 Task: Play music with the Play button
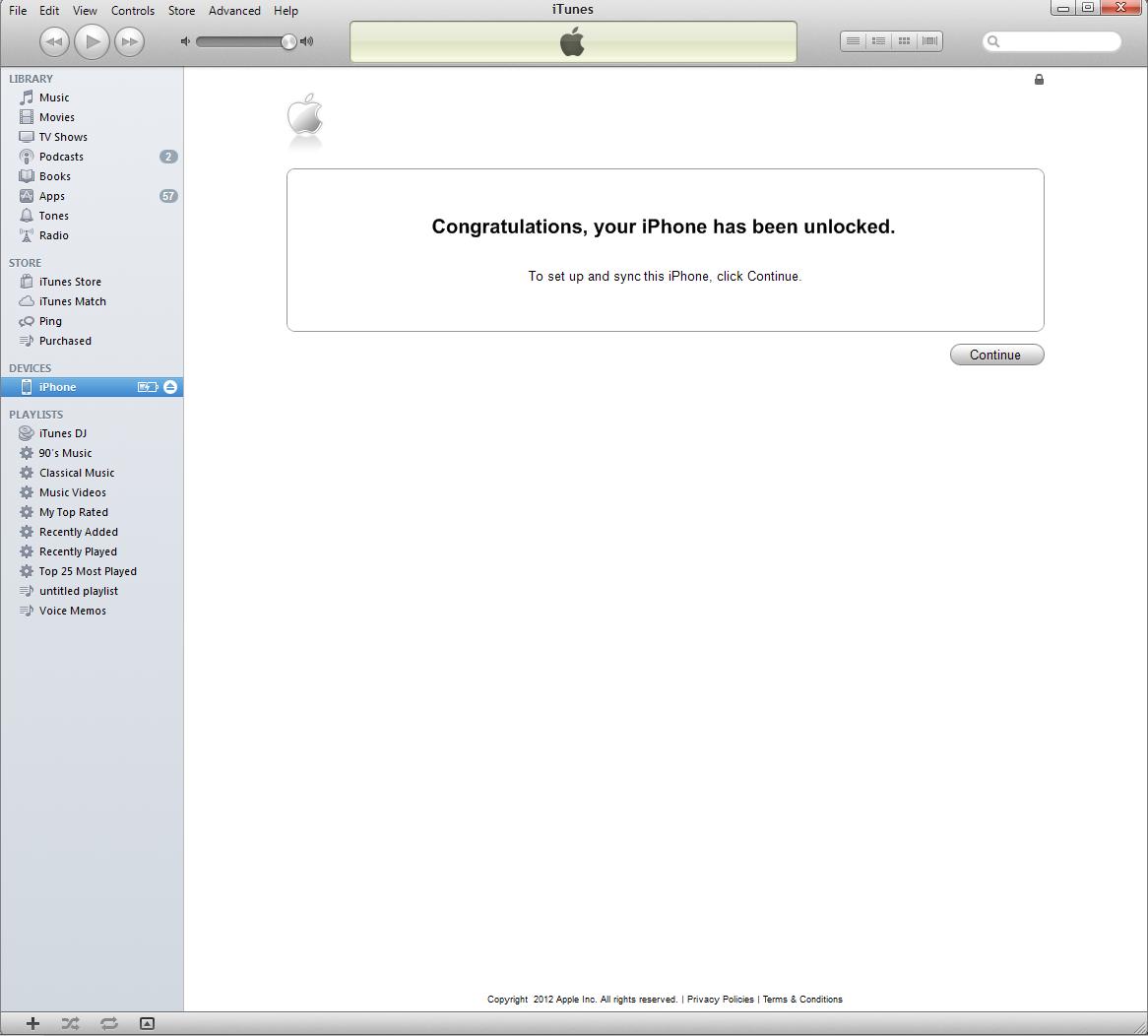click(92, 41)
